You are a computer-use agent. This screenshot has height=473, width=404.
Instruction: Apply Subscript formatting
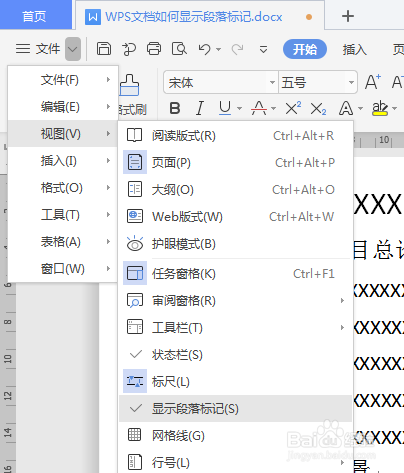tap(318, 108)
